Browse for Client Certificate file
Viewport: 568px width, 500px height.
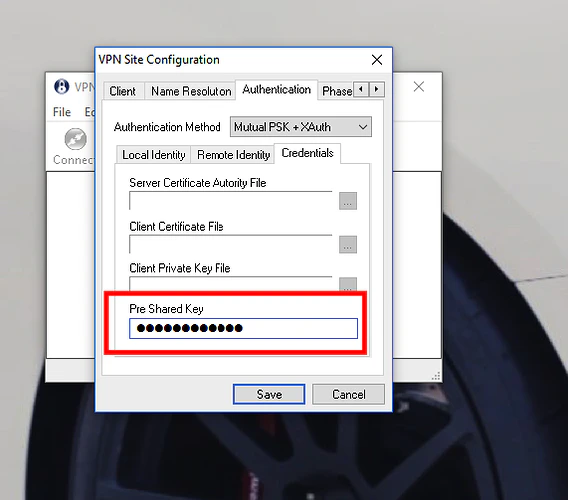click(348, 245)
